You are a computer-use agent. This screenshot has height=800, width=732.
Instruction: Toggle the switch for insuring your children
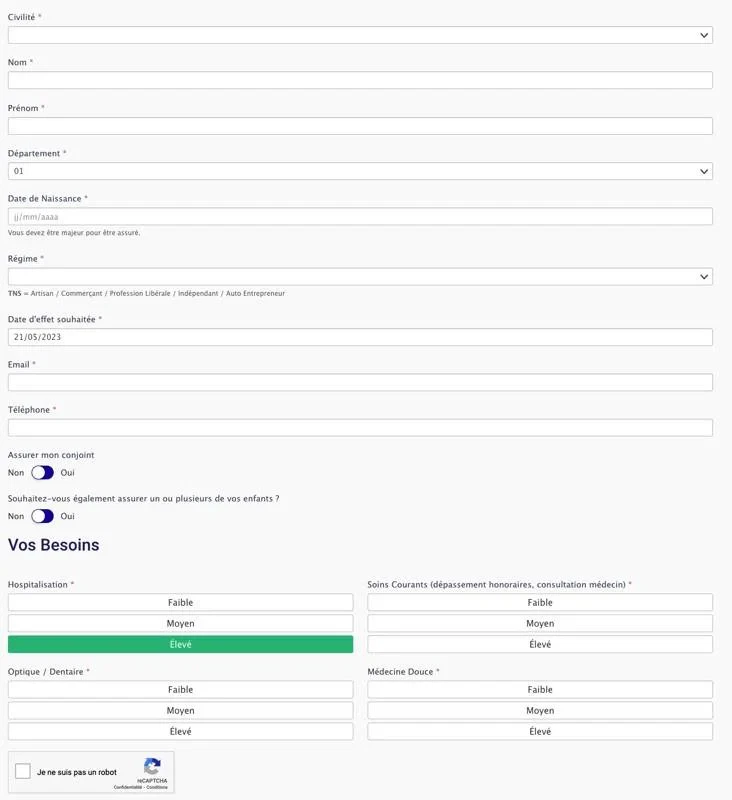point(42,516)
